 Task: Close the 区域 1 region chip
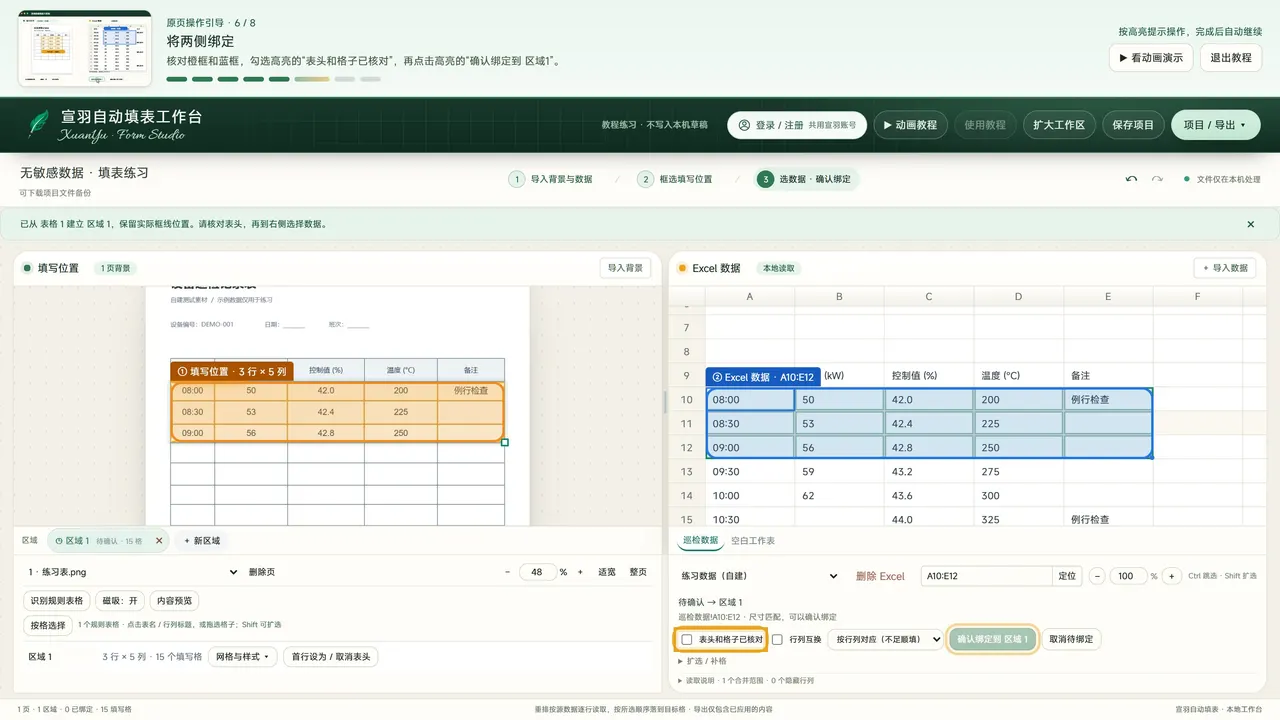click(159, 541)
